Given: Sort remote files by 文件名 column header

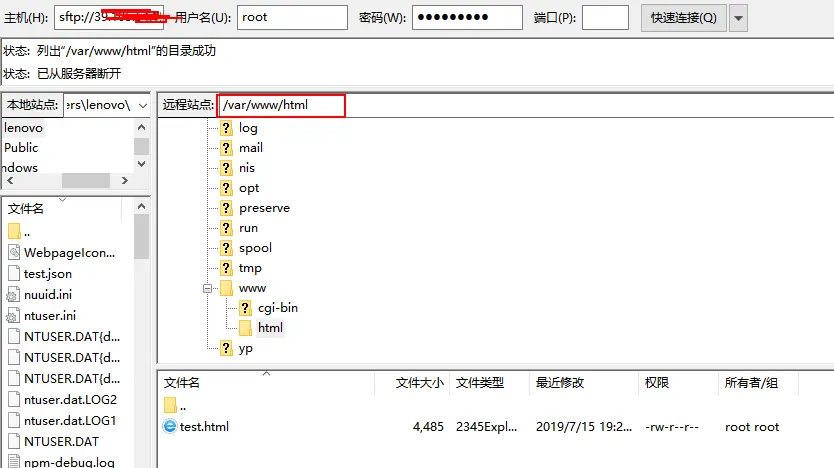Looking at the screenshot, I should click(266, 382).
